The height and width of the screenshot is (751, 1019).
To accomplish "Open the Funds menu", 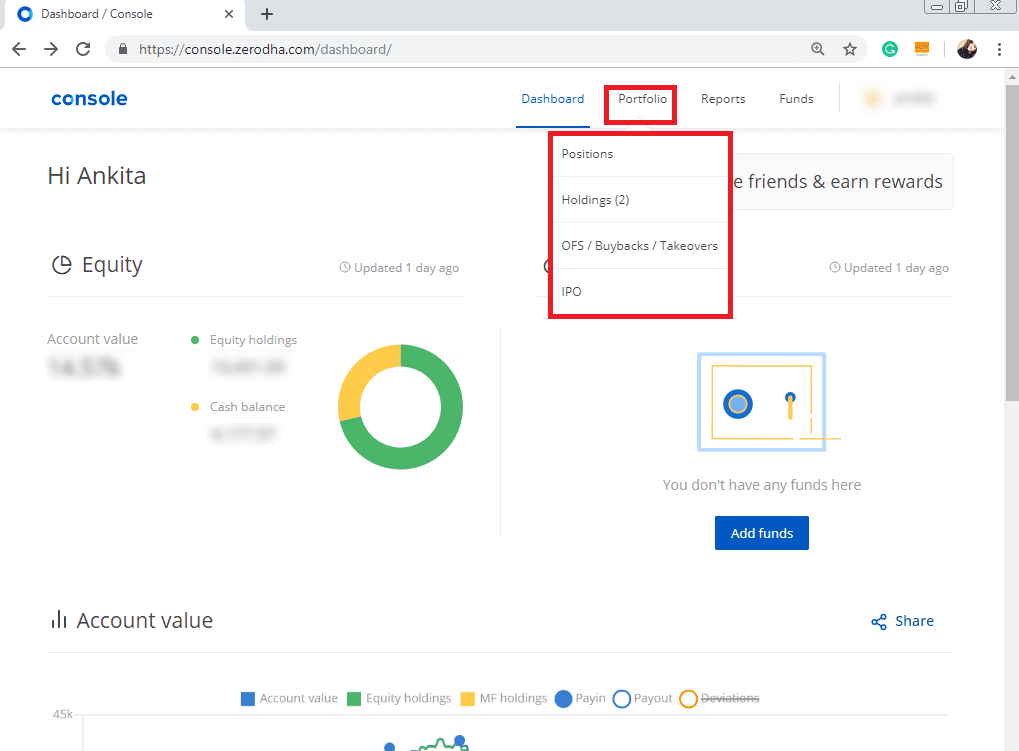I will 796,99.
